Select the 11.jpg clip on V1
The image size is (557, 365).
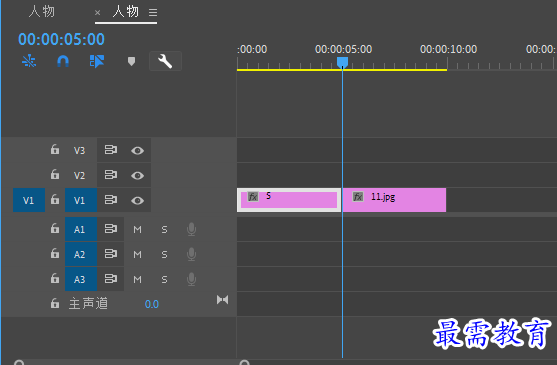(394, 200)
